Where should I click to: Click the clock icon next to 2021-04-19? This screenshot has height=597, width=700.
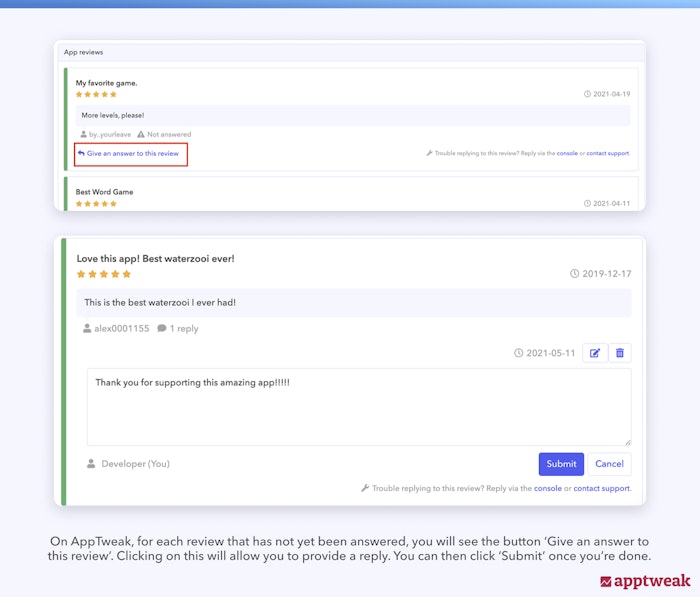point(588,94)
